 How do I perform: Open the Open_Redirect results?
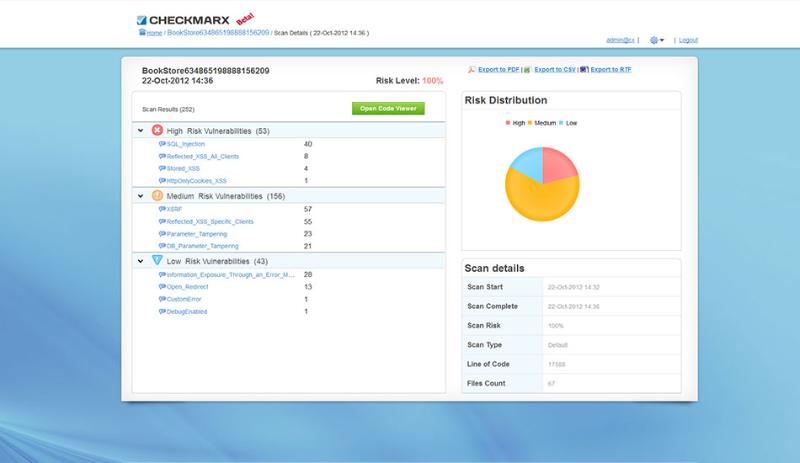tap(187, 287)
